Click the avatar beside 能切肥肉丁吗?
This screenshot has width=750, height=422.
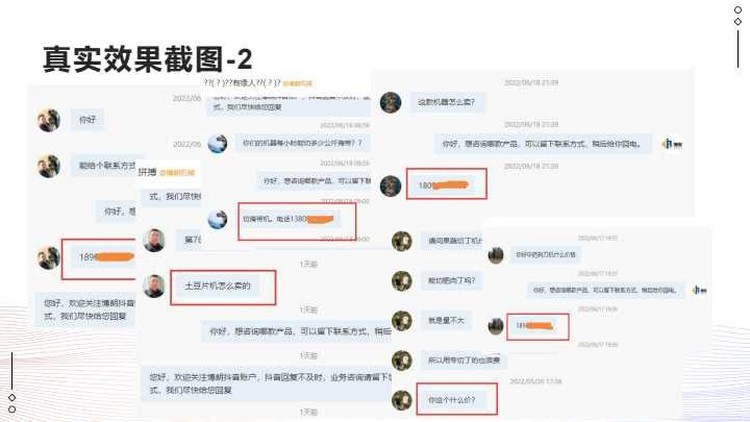(402, 281)
